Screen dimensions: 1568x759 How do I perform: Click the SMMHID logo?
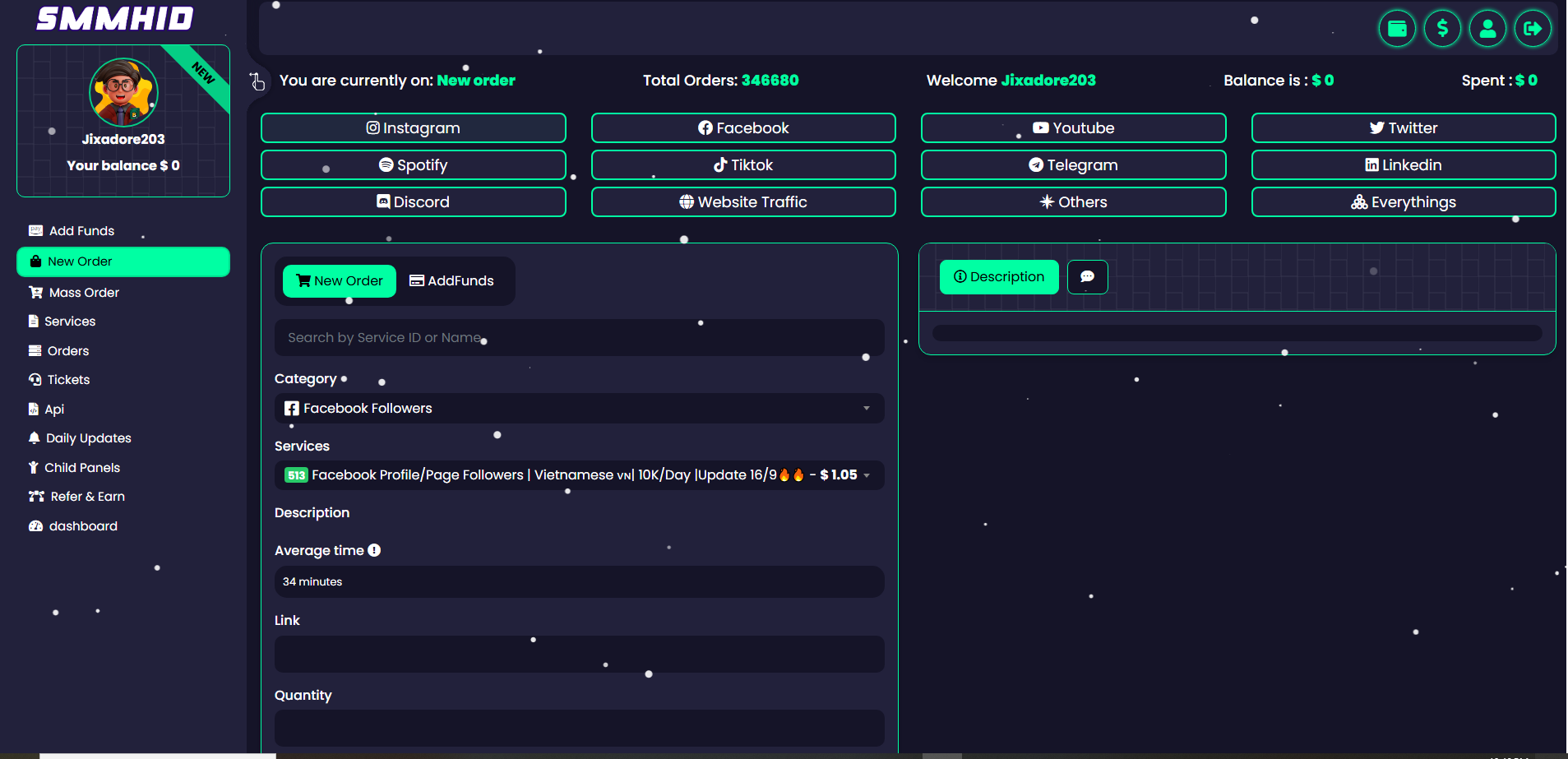[115, 18]
